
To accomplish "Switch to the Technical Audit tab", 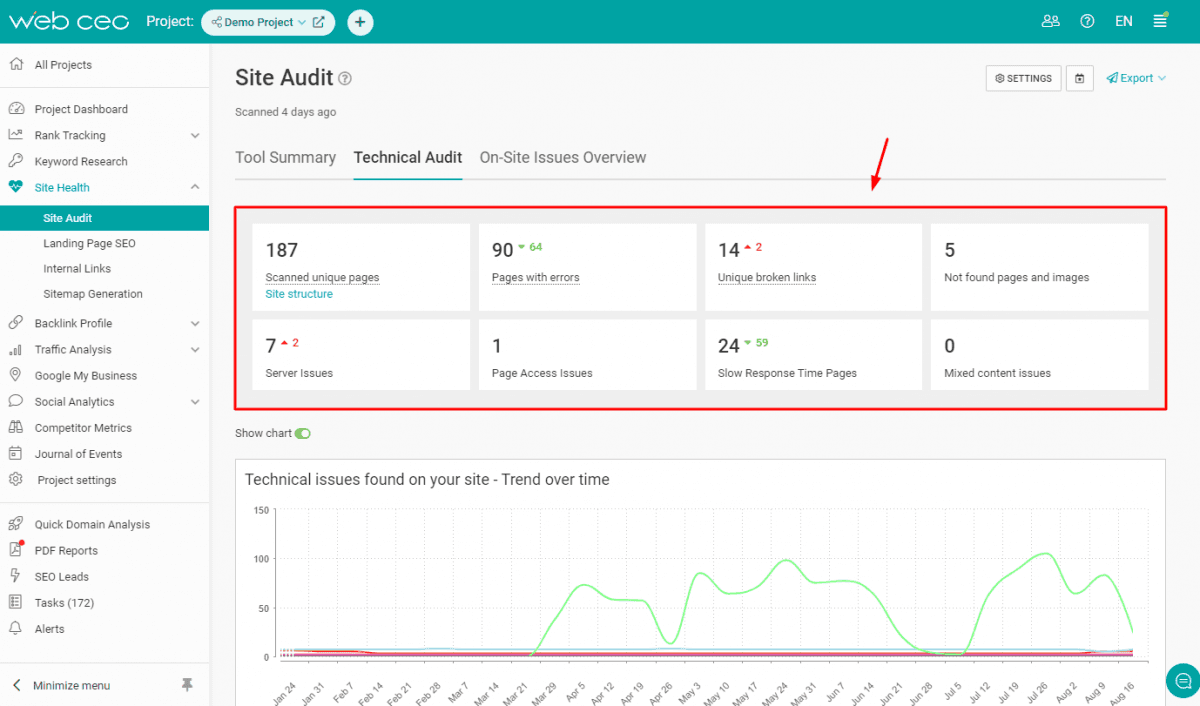I will pyautogui.click(x=408, y=157).
